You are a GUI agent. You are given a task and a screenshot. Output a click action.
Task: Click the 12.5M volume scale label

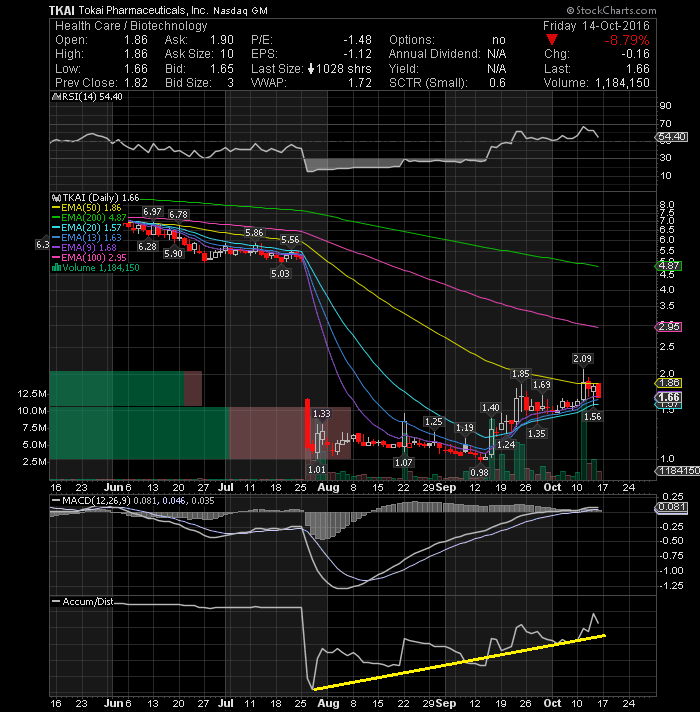pyautogui.click(x=31, y=394)
